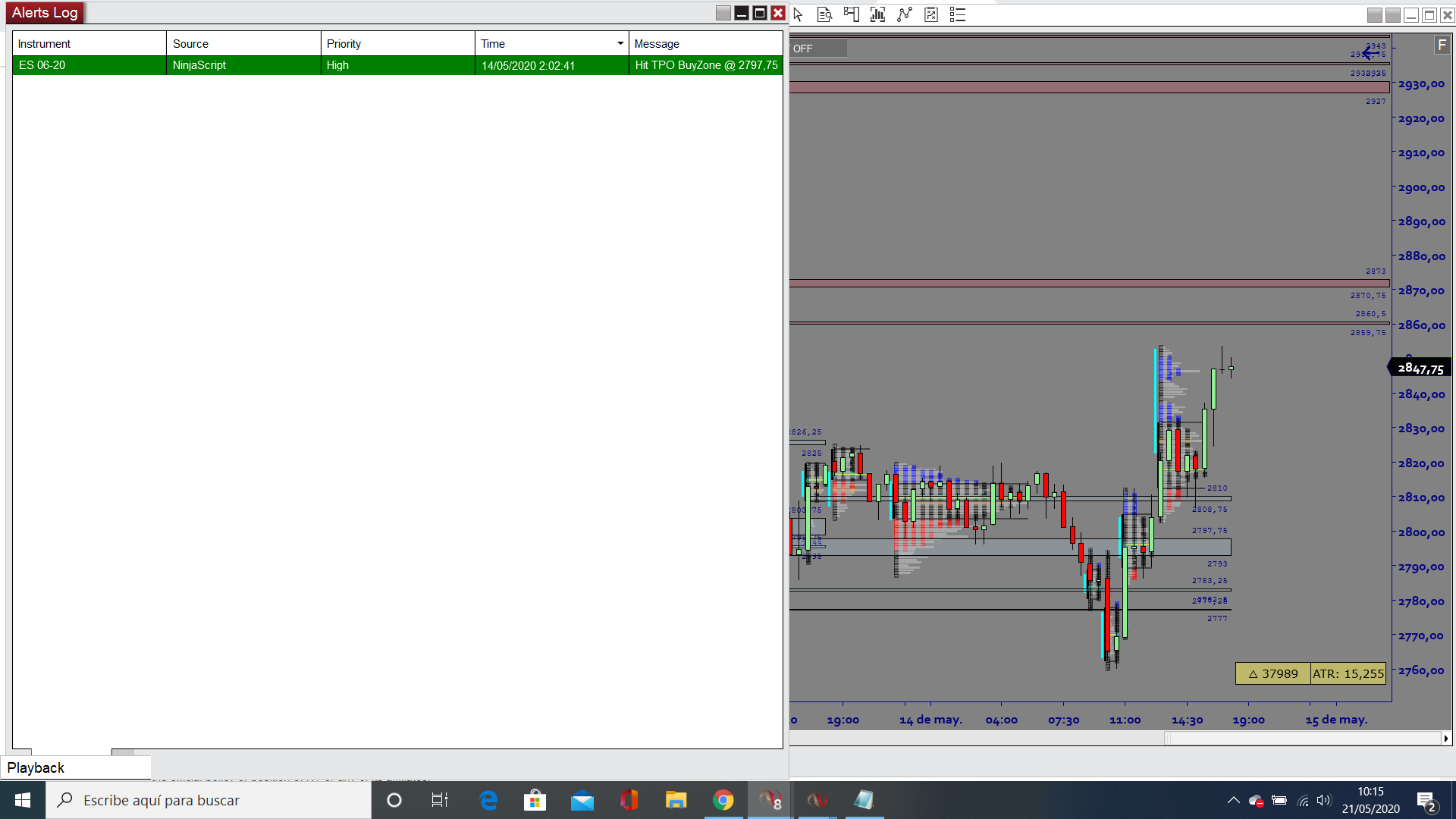The height and width of the screenshot is (819, 1456).
Task: Select the pointer cursor tool
Action: coord(798,14)
